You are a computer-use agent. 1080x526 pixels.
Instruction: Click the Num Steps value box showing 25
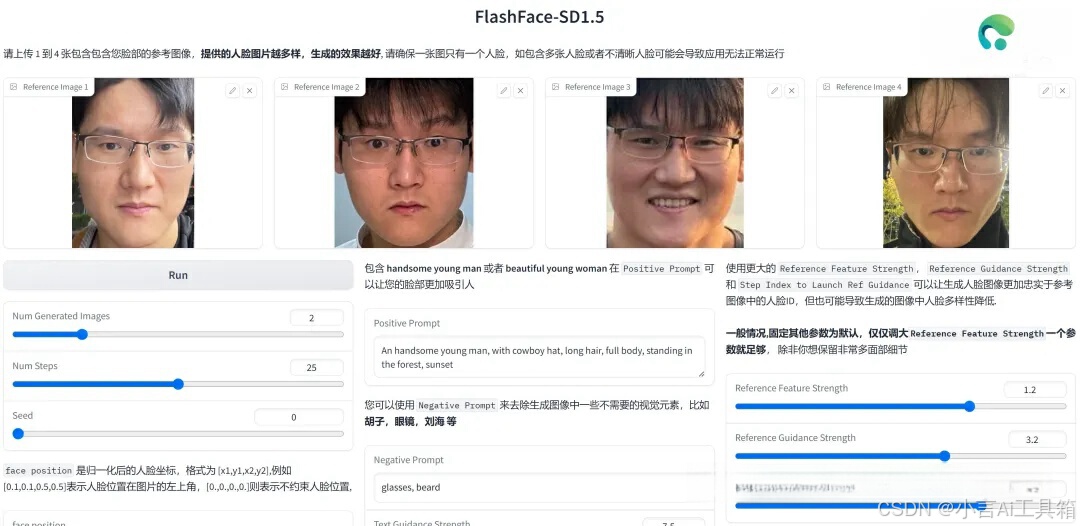coord(317,368)
